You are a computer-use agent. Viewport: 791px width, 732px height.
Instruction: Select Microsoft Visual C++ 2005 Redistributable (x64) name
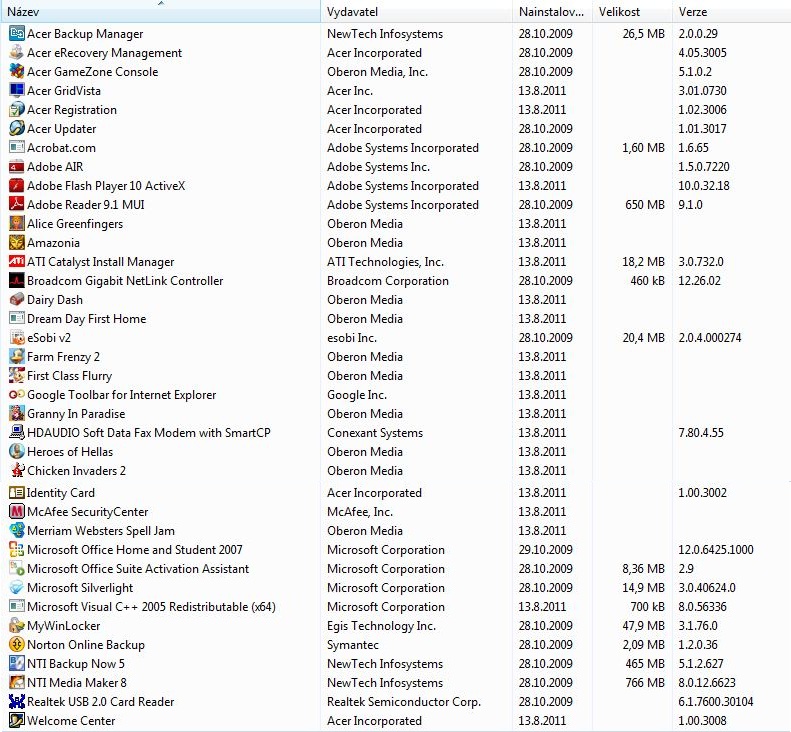(x=151, y=606)
